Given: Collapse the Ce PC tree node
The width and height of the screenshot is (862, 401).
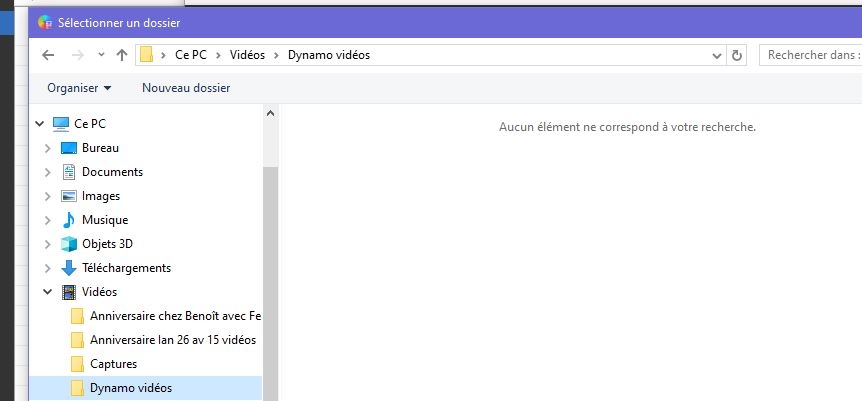Looking at the screenshot, I should (x=40, y=124).
